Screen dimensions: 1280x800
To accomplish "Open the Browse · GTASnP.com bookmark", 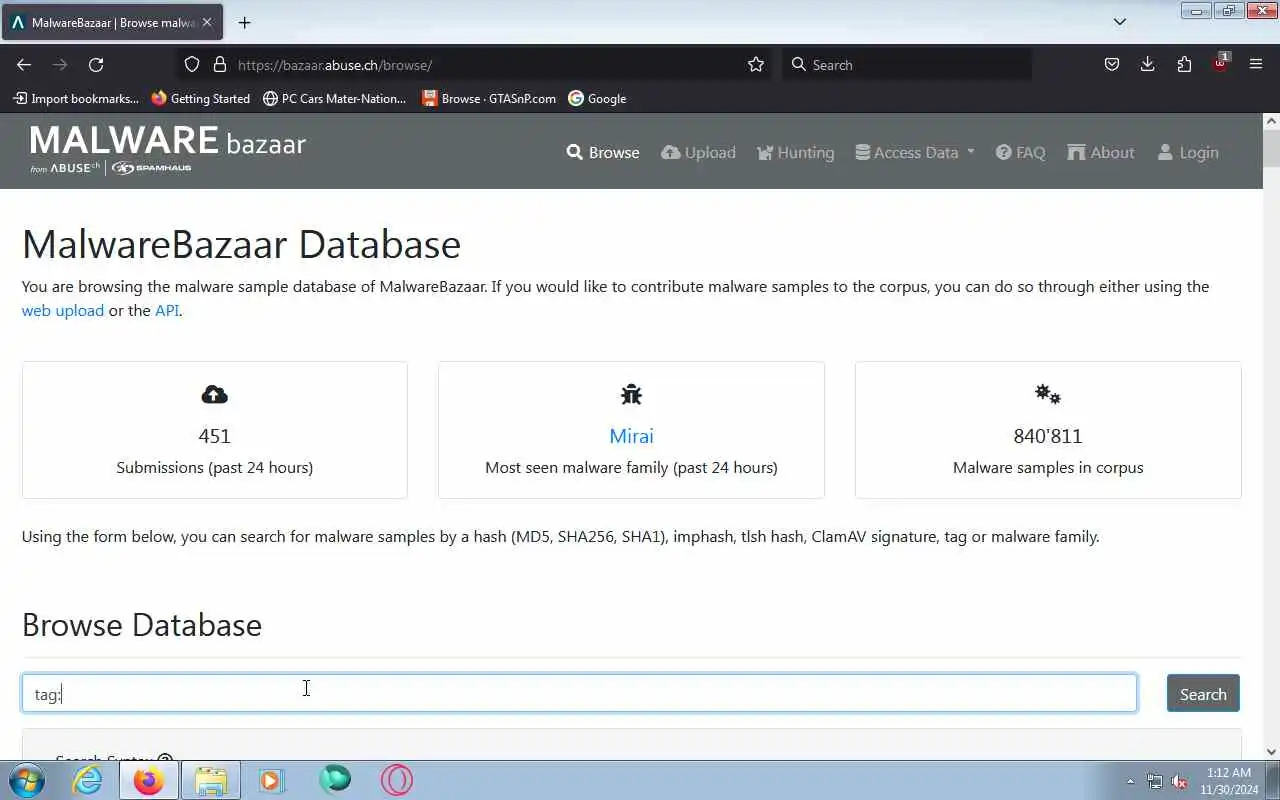I will pos(488,98).
